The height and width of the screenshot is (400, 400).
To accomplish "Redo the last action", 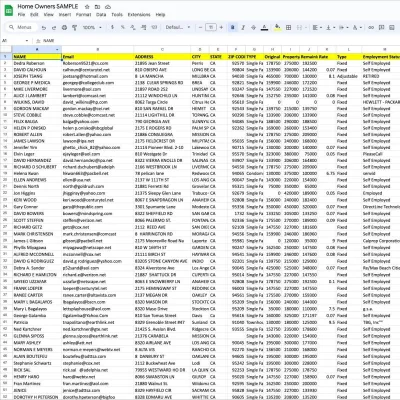I will (x=54, y=27).
